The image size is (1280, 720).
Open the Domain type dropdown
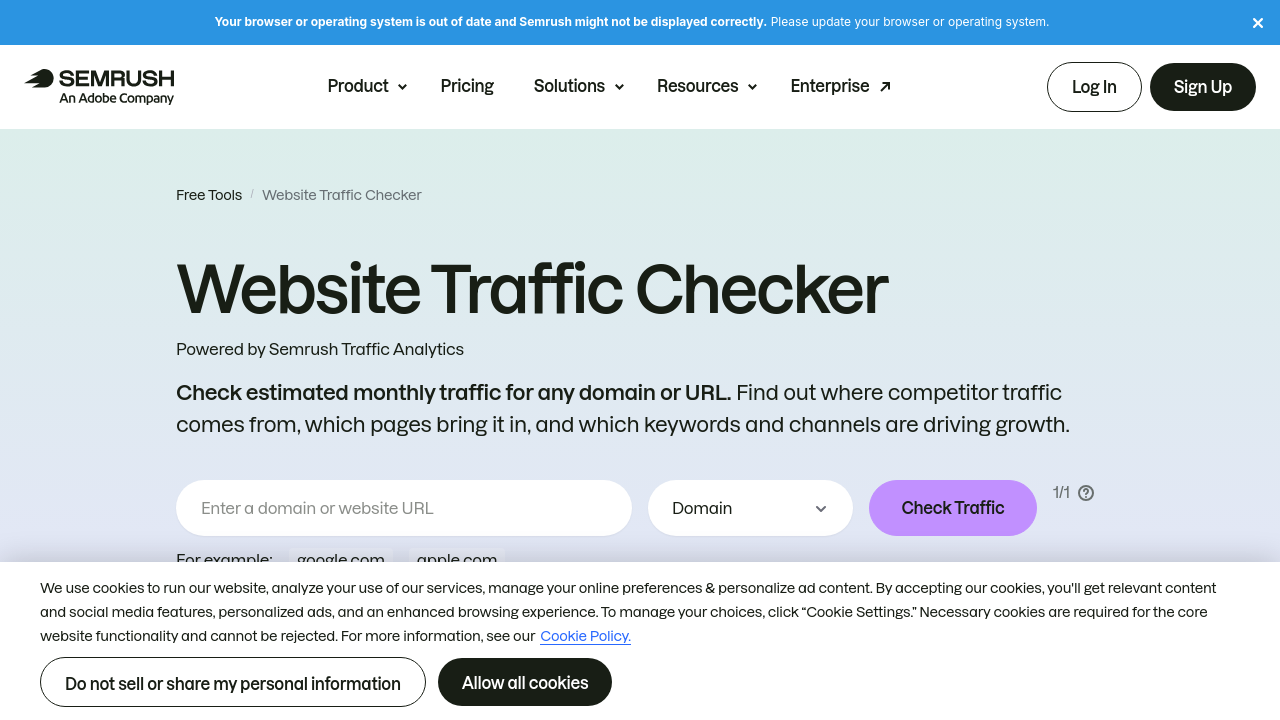pos(750,508)
